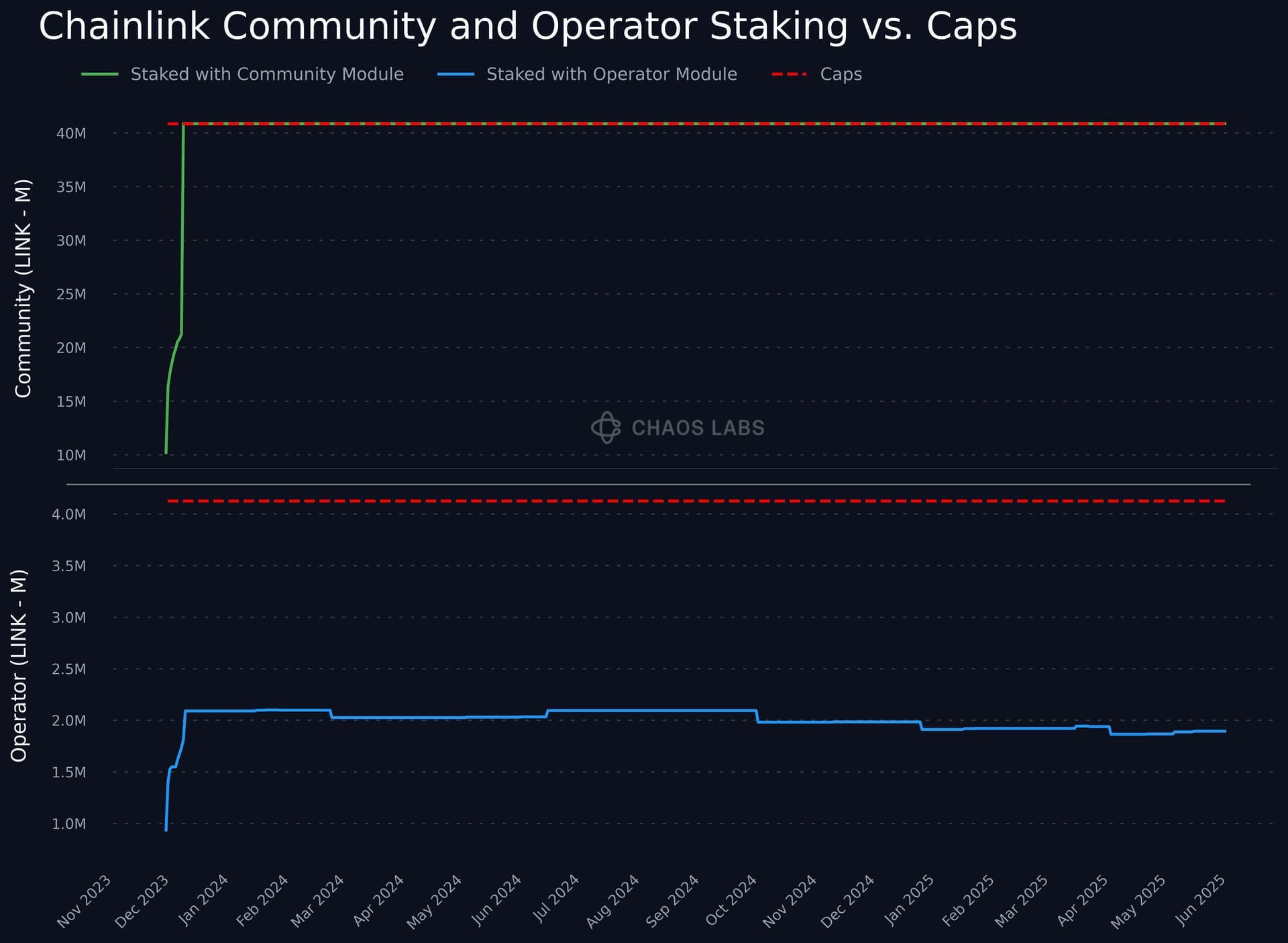Click the 15M tick on Community axis
Screen dimensions: 1288x943
pos(71,402)
